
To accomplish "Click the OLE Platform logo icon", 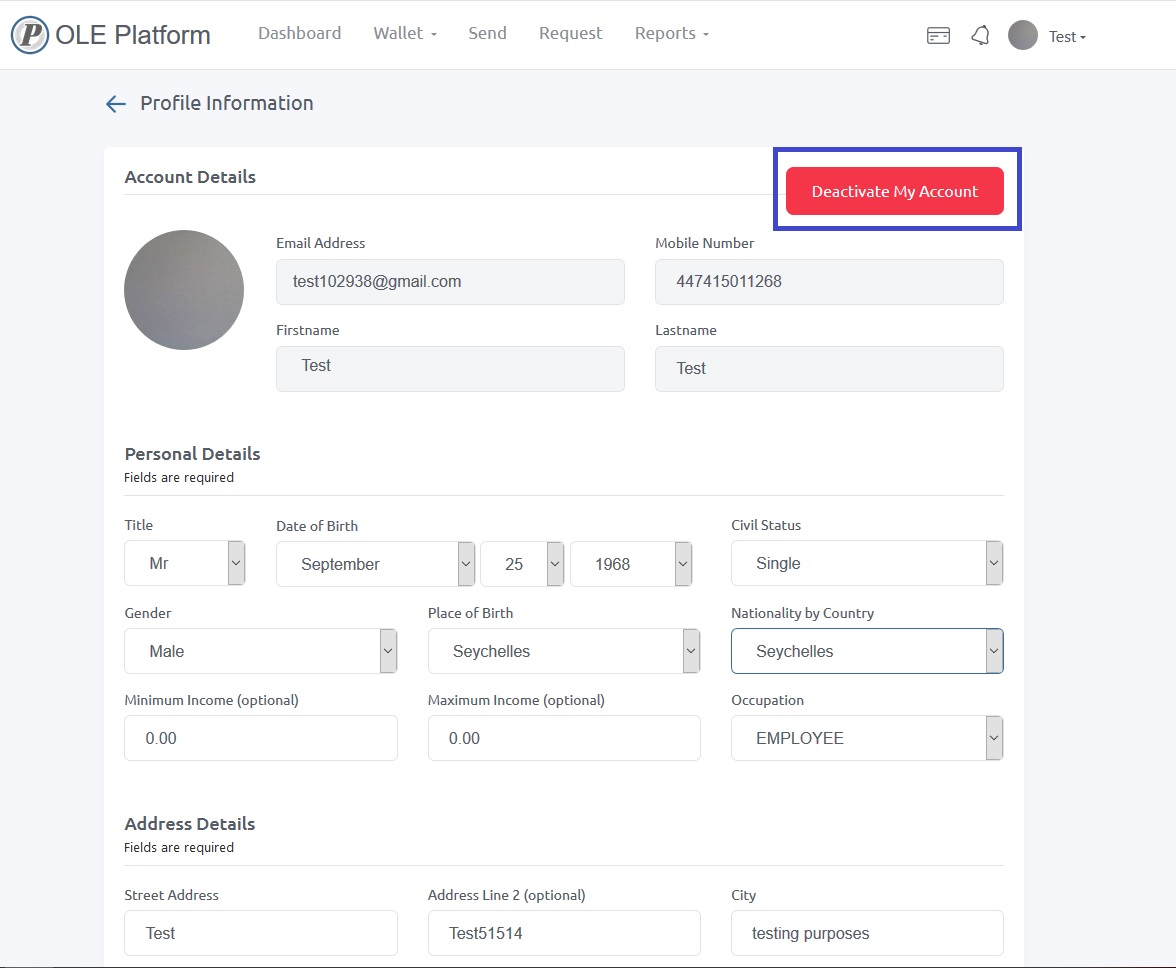I will click(30, 34).
